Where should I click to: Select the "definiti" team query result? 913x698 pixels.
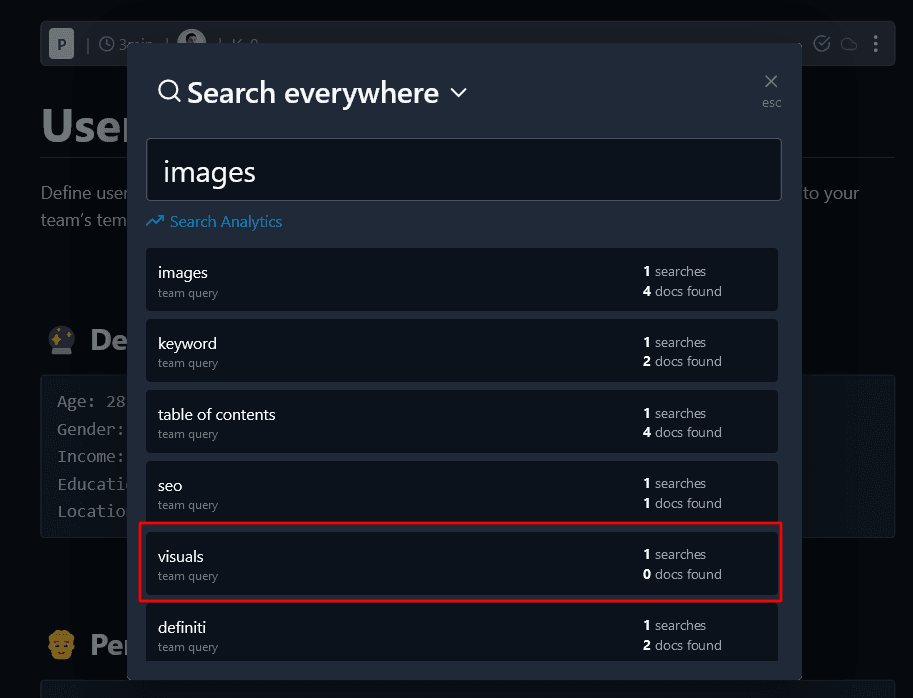461,635
